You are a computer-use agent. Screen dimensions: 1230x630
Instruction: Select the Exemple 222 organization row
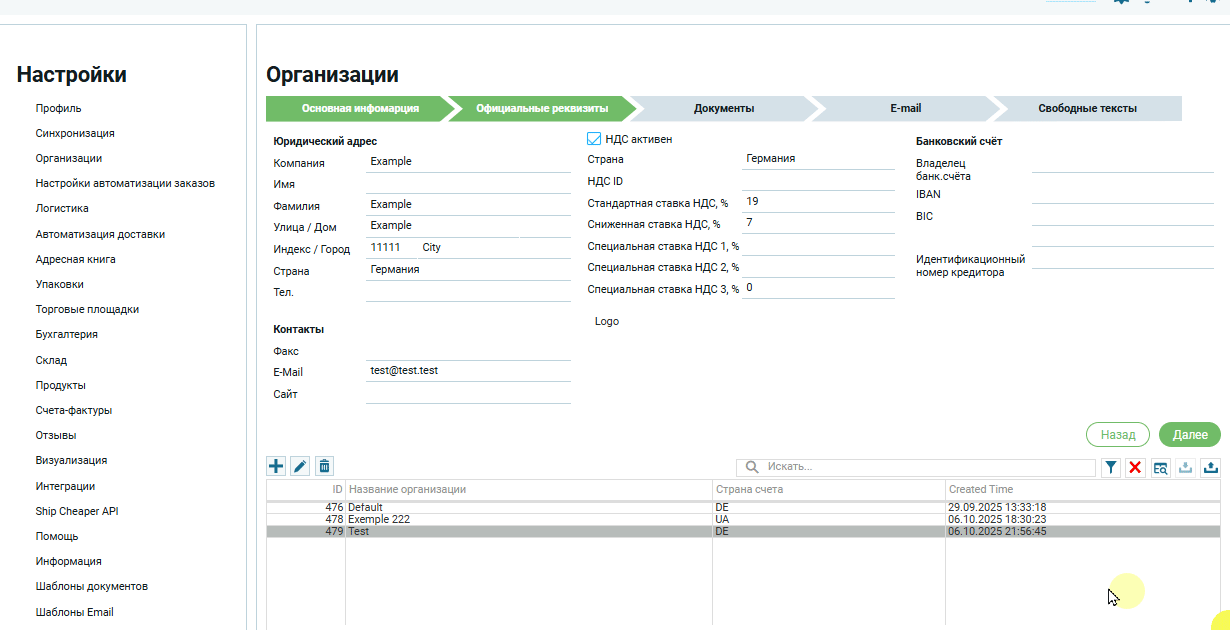tap(528, 519)
